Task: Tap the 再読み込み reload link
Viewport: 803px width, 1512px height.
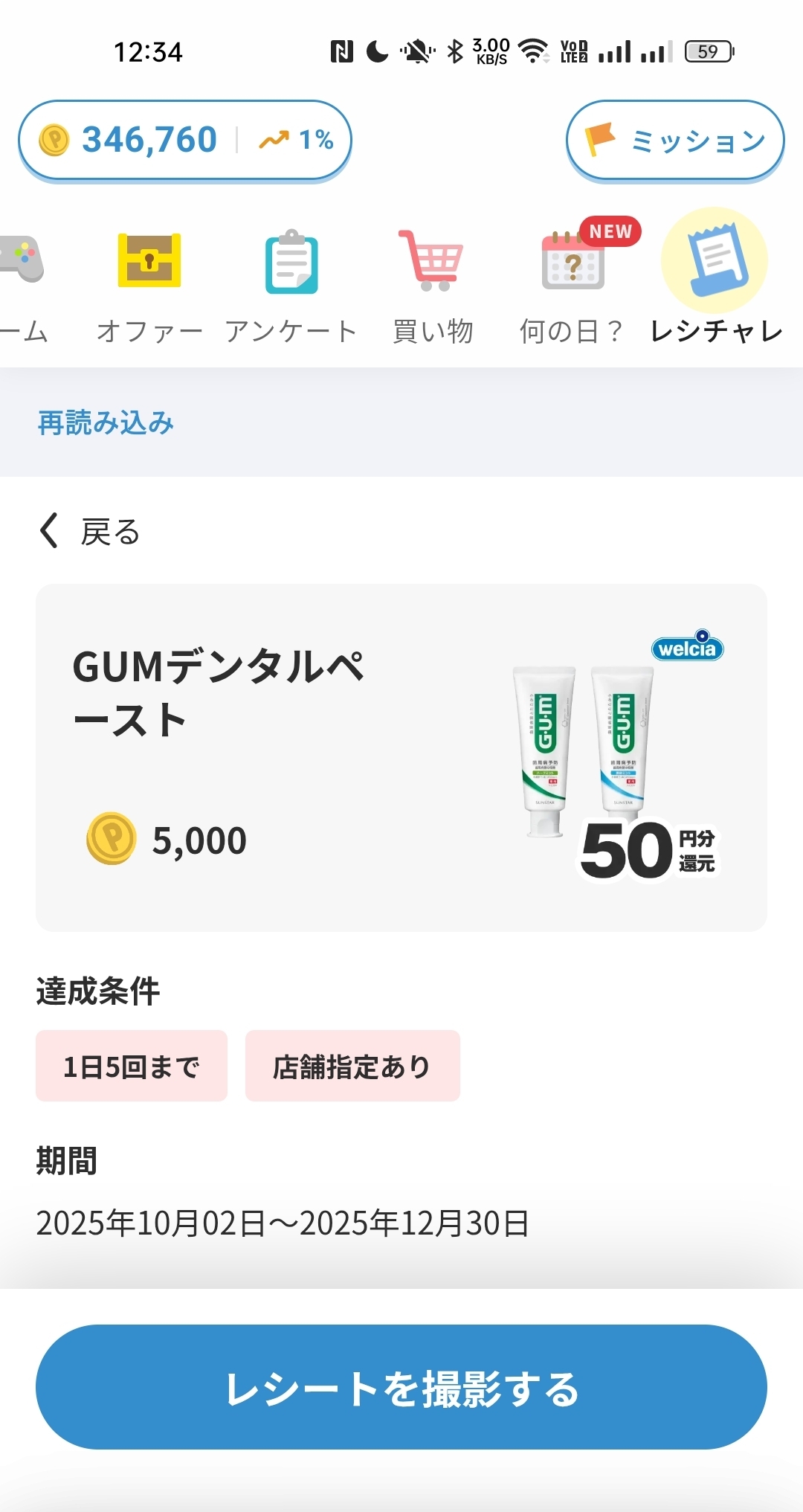Action: [106, 422]
